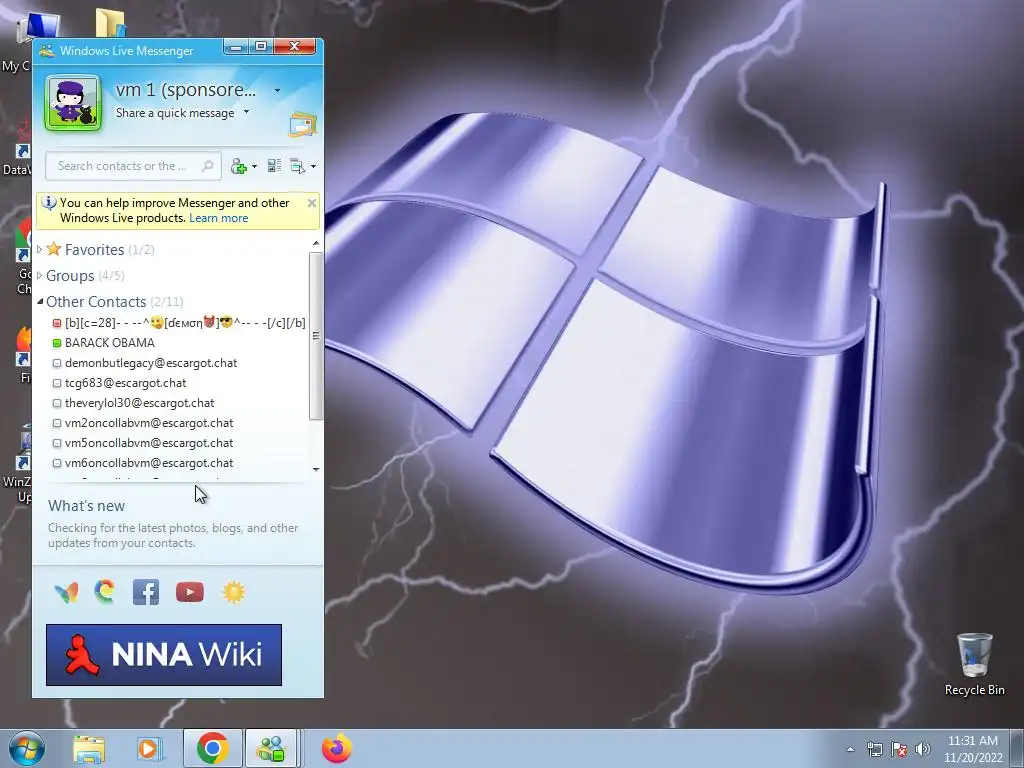This screenshot has width=1024, height=768.
Task: Click the Messenger taskbar button
Action: coord(272,748)
